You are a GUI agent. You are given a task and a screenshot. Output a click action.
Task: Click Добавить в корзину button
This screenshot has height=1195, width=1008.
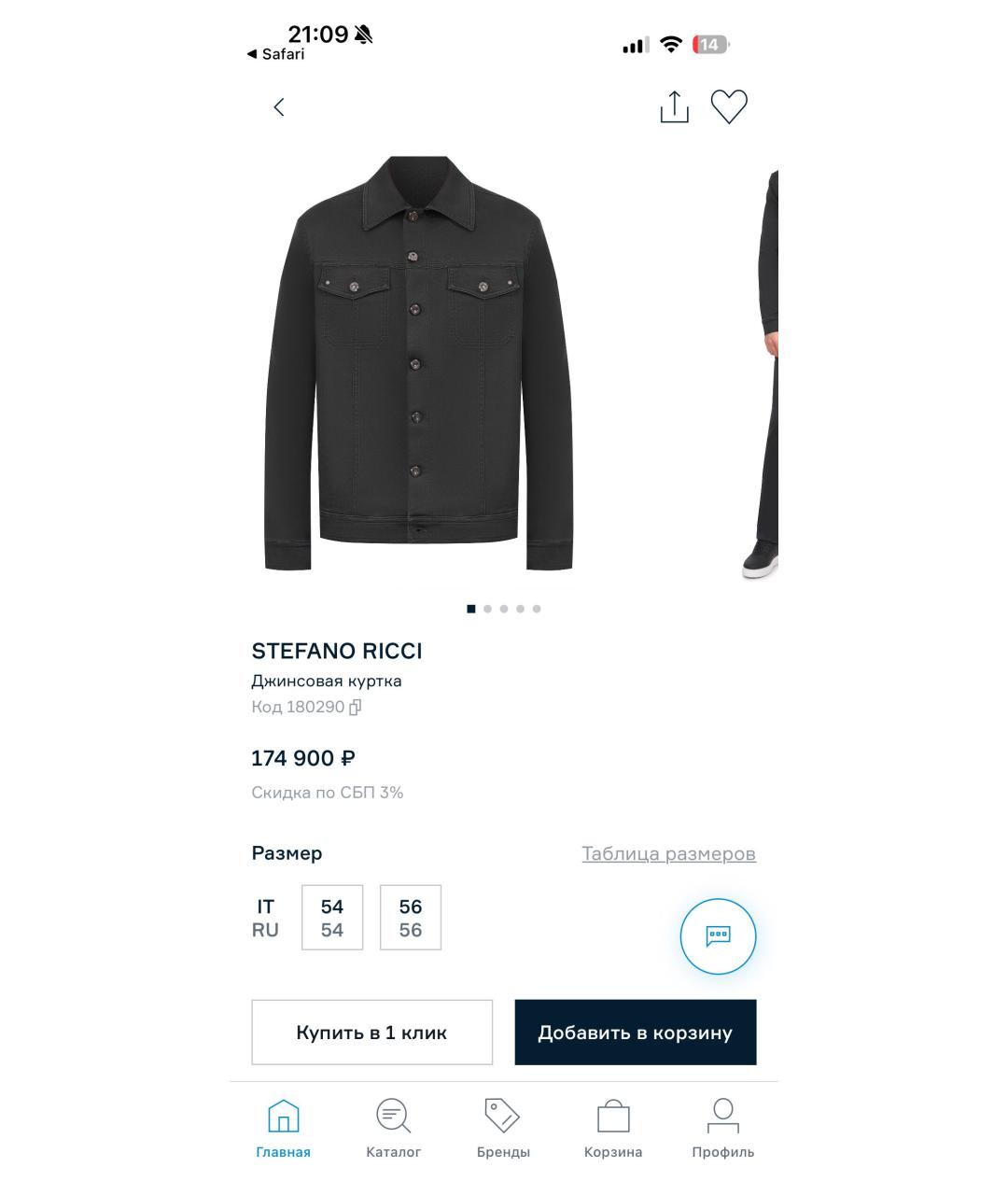[x=636, y=1033]
